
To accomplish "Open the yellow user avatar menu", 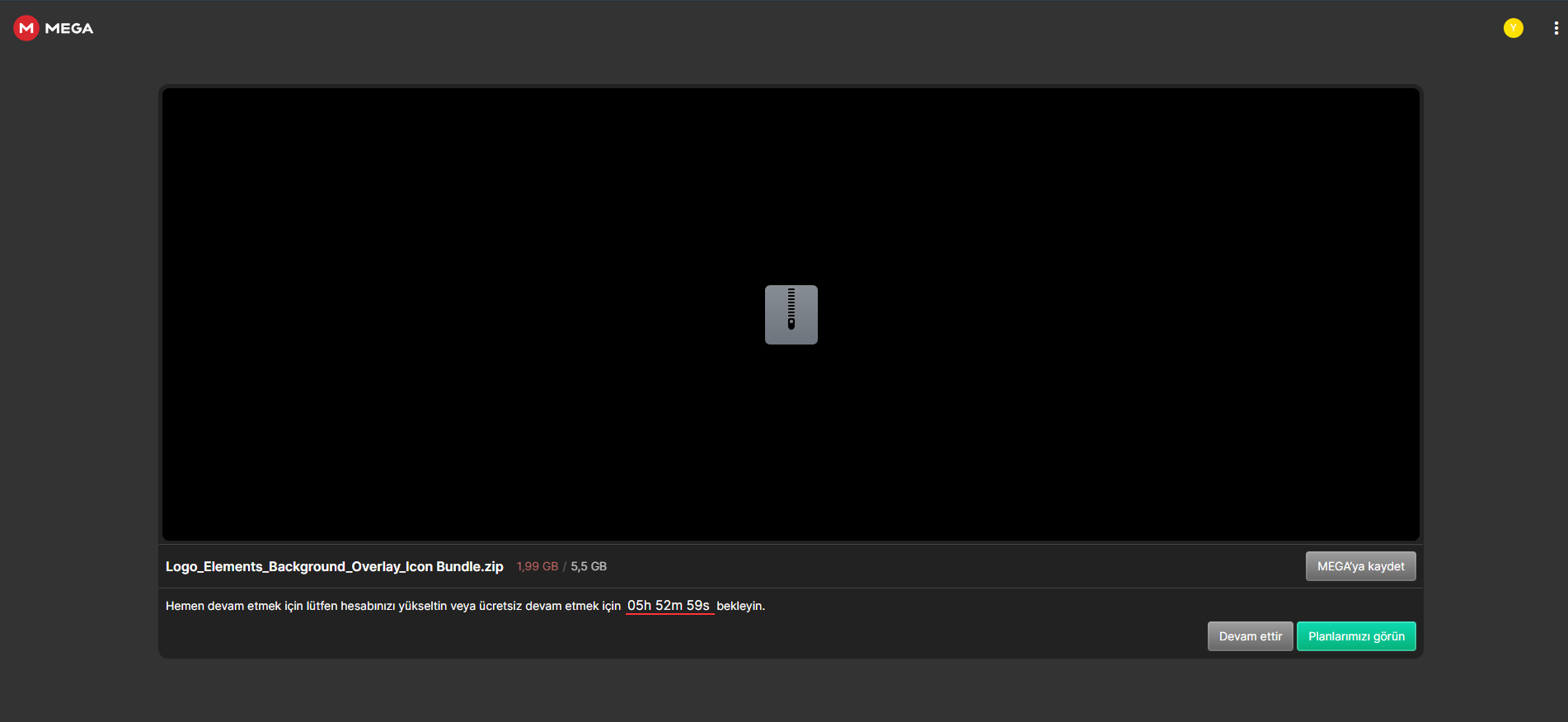I will (1513, 28).
